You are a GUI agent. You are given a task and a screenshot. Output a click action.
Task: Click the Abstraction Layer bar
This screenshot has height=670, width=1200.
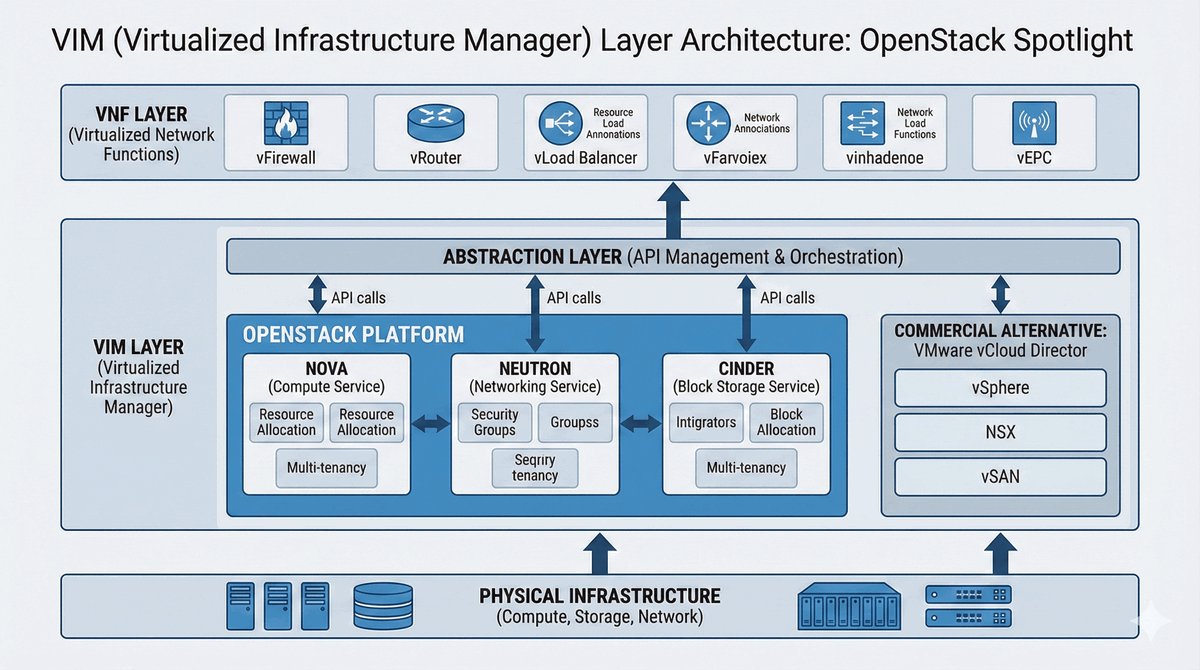click(x=672, y=257)
